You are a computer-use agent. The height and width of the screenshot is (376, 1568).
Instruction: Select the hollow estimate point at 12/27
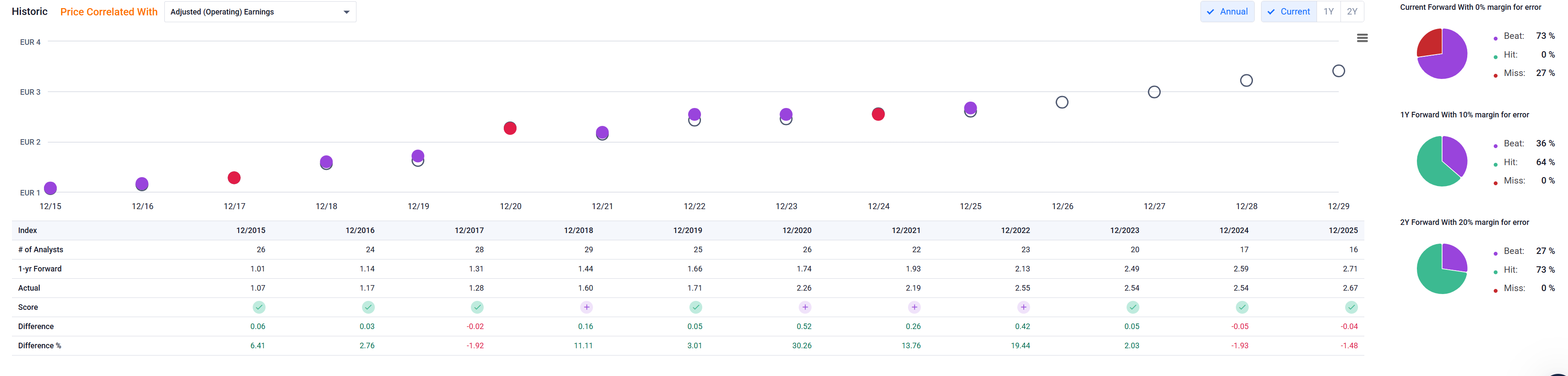(x=1154, y=92)
